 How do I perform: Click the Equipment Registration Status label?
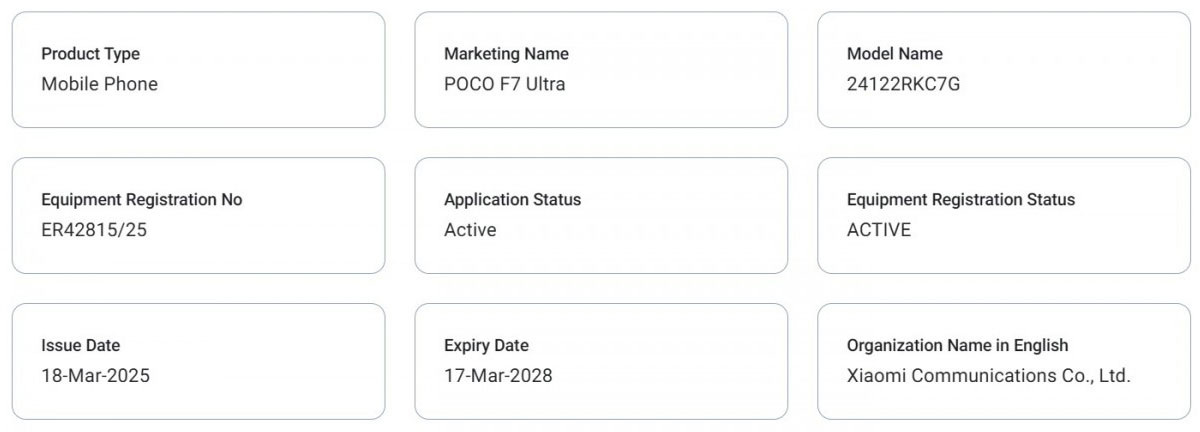tap(960, 200)
